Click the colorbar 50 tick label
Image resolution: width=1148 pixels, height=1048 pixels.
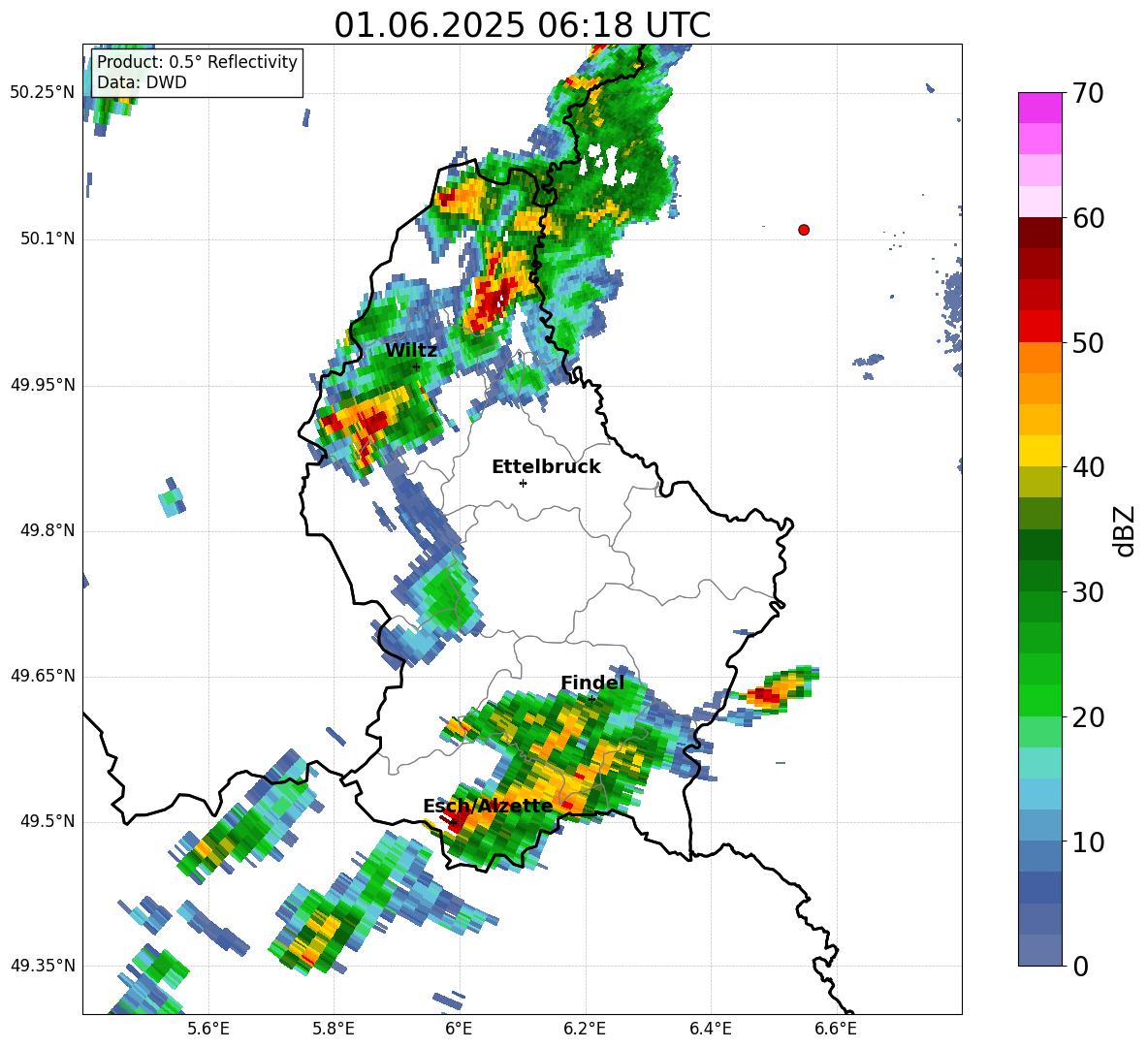(1088, 342)
